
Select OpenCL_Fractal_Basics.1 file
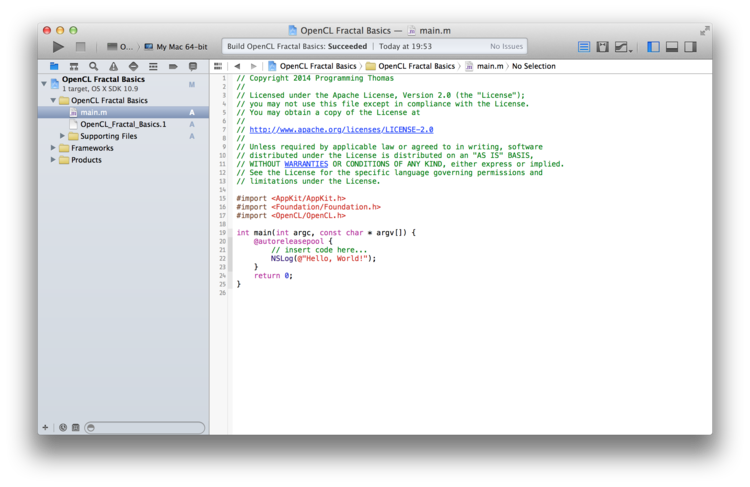coord(123,124)
